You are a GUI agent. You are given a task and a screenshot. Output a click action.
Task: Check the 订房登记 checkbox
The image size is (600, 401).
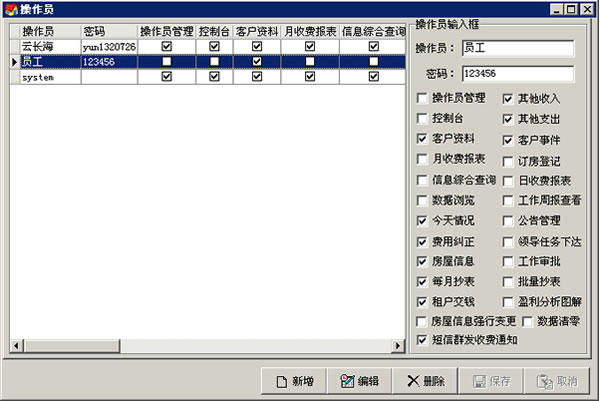click(x=508, y=161)
